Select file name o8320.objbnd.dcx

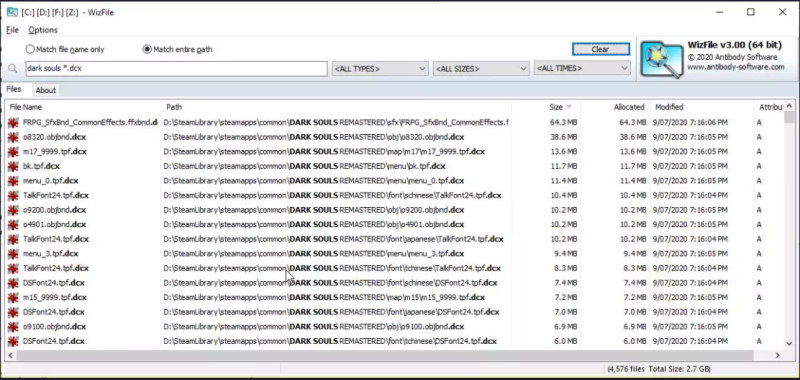[55, 137]
